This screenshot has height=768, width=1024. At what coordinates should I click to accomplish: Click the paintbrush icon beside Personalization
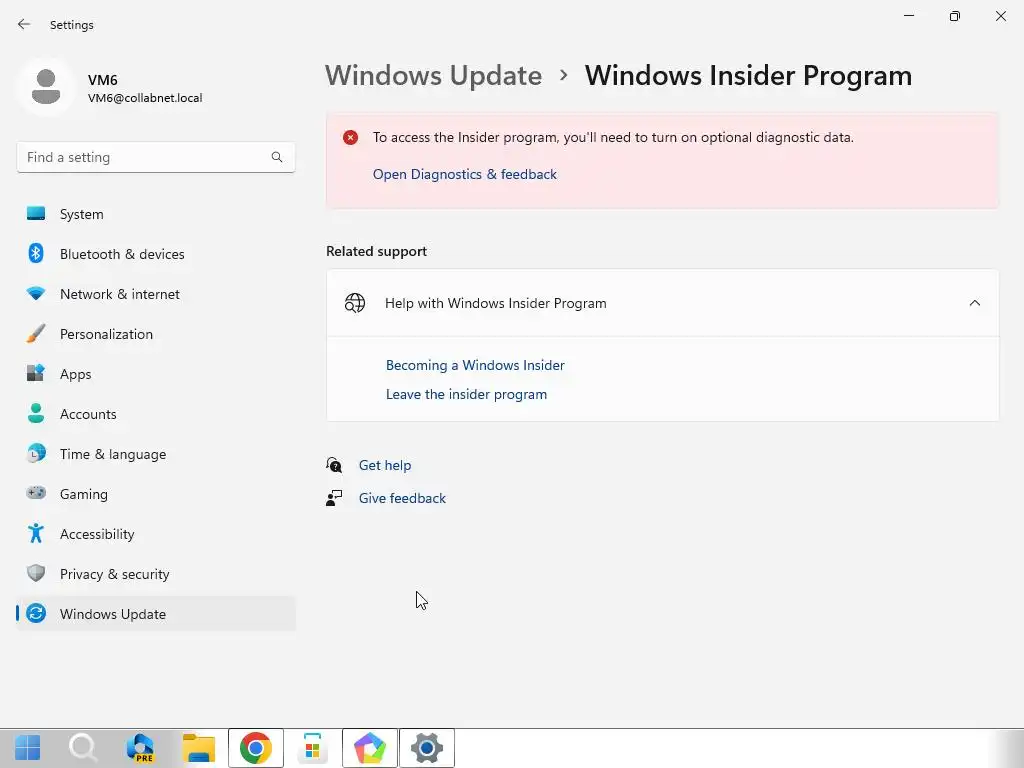(x=36, y=334)
